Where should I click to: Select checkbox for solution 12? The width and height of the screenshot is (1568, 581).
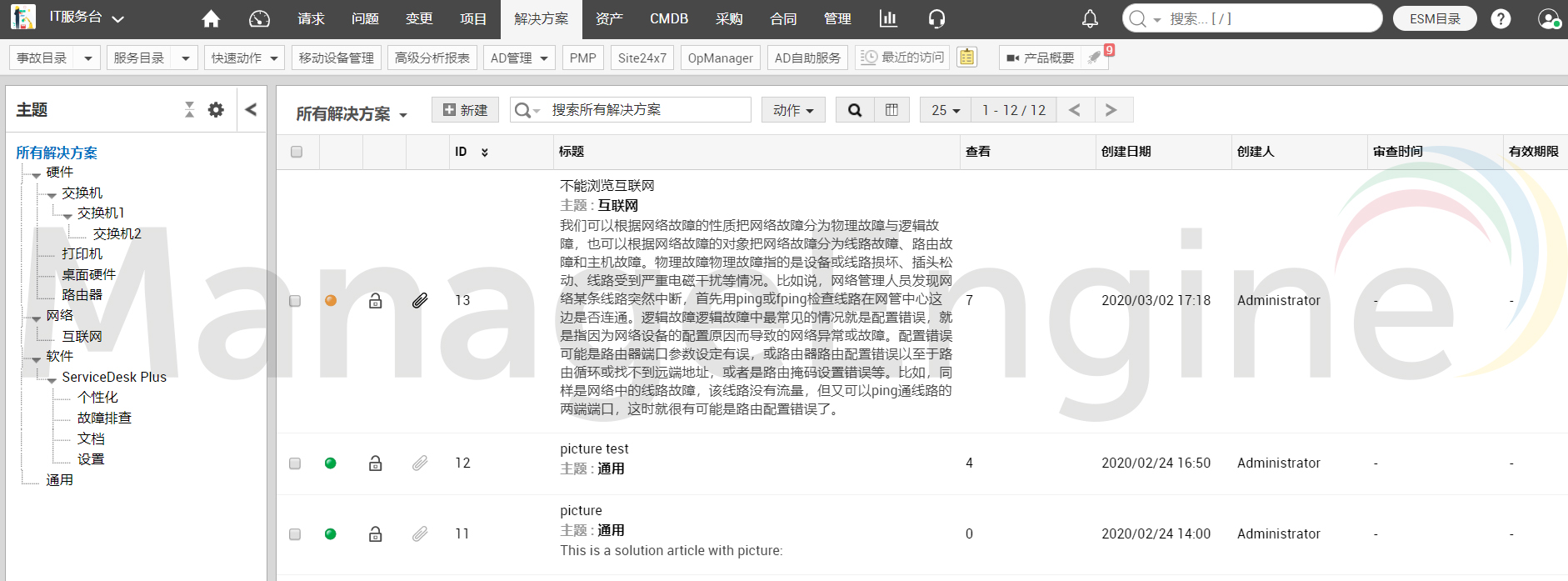click(295, 463)
